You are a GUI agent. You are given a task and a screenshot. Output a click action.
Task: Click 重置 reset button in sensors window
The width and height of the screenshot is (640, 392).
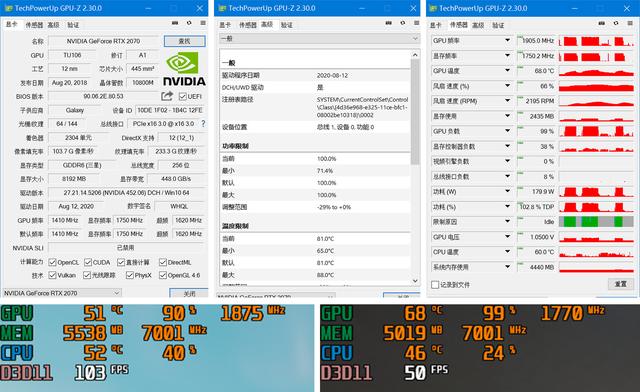pos(621,284)
